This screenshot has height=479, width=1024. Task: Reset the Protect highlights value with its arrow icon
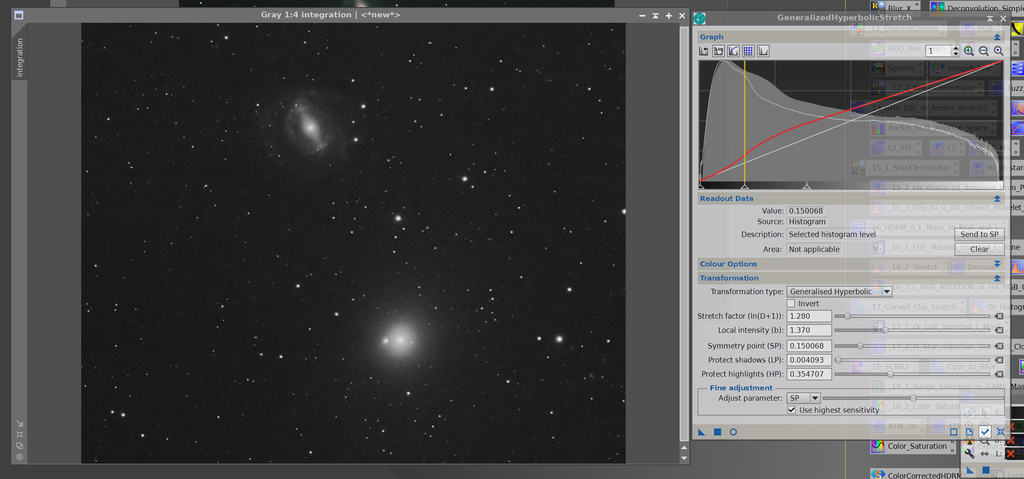point(999,374)
